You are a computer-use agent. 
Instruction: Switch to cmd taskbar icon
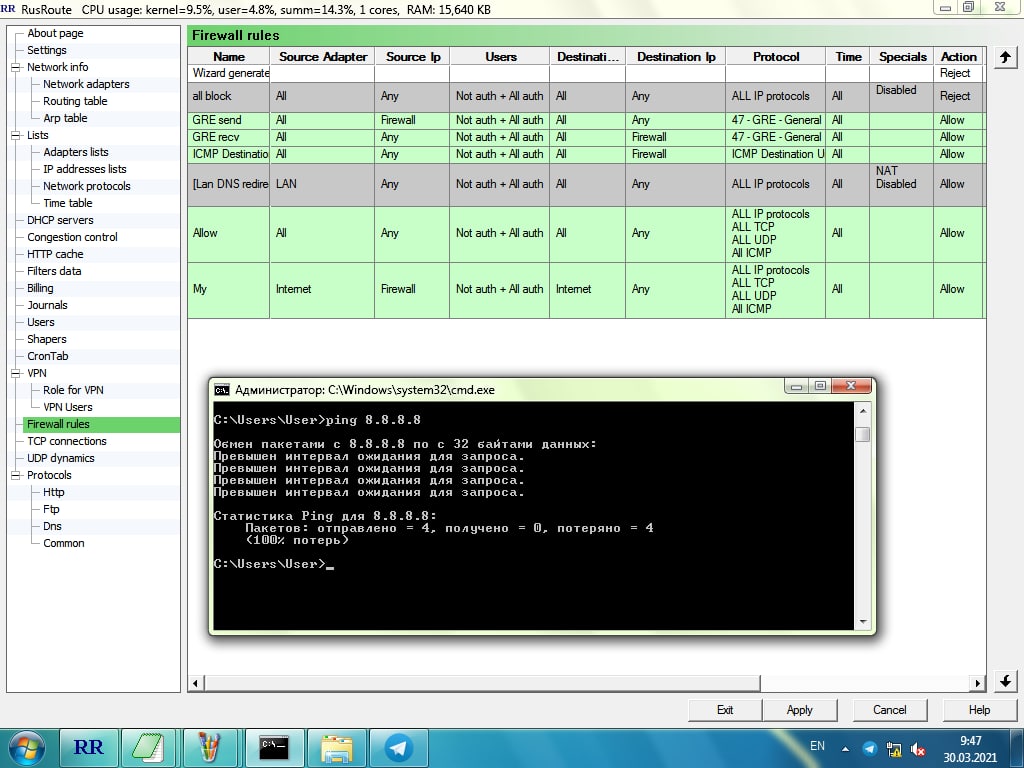(x=273, y=747)
